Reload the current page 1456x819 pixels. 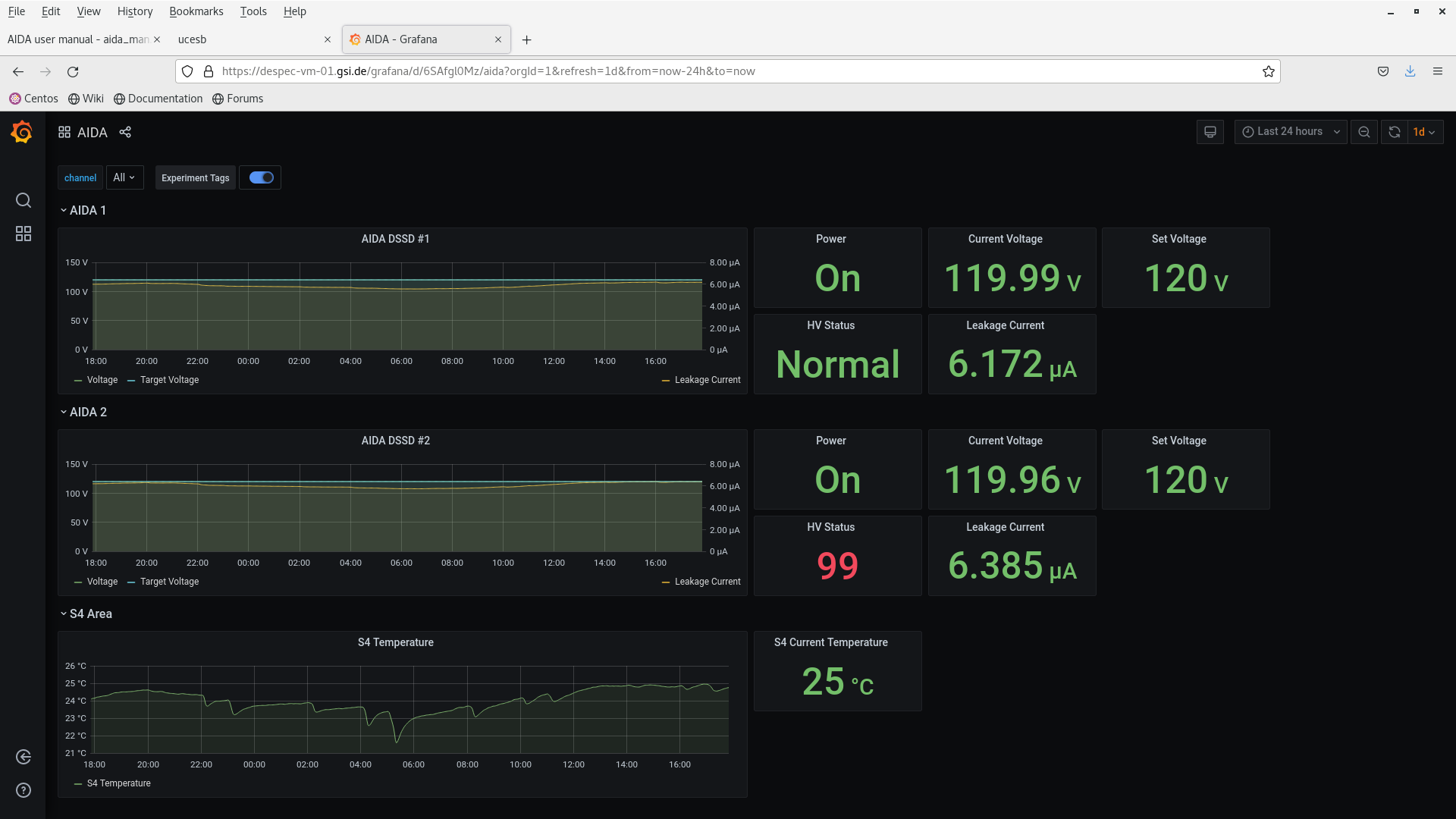(73, 71)
